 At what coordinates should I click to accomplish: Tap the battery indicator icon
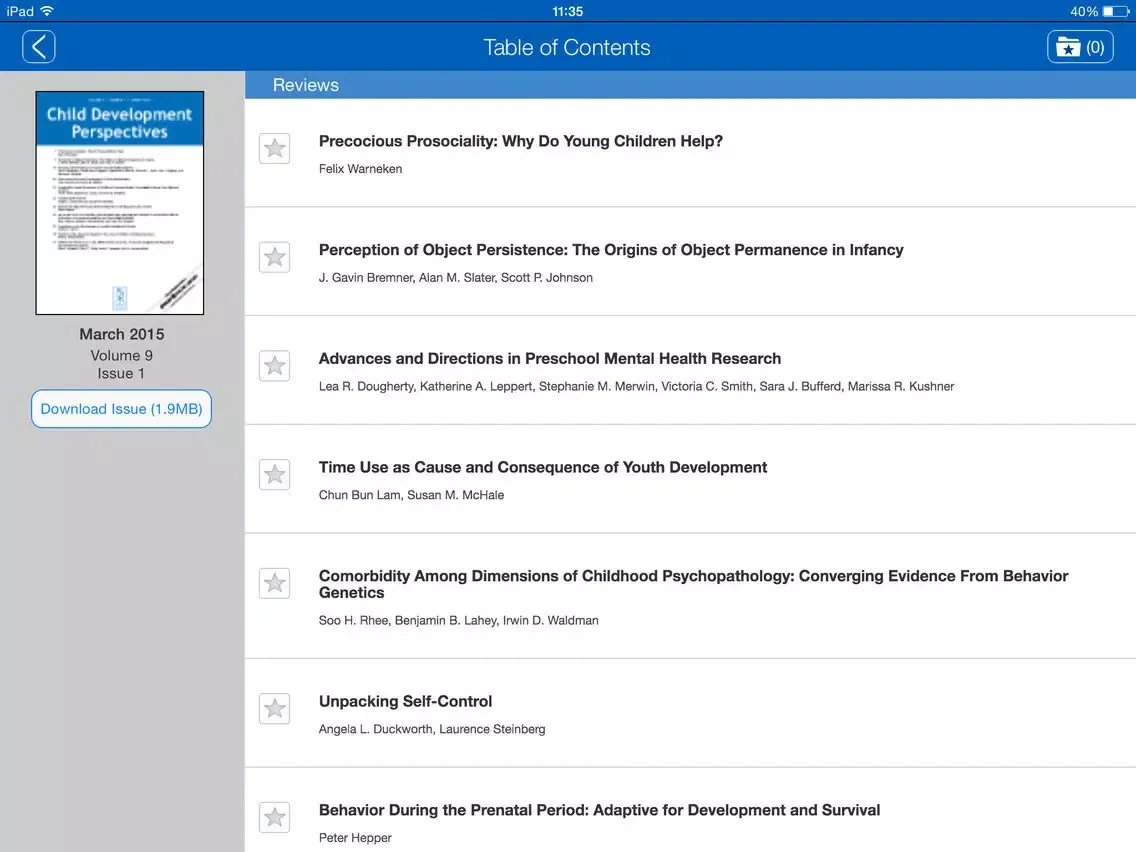[1116, 11]
